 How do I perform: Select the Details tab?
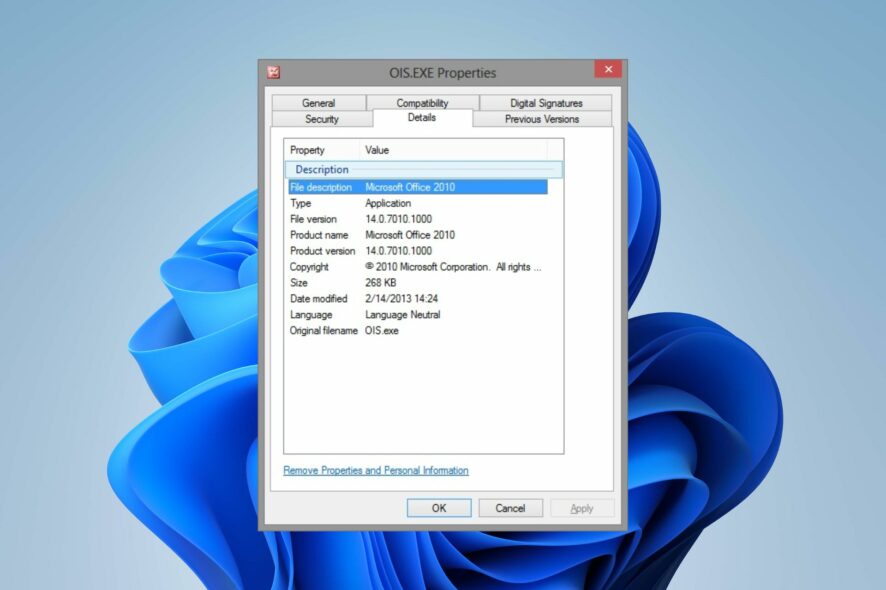[422, 118]
